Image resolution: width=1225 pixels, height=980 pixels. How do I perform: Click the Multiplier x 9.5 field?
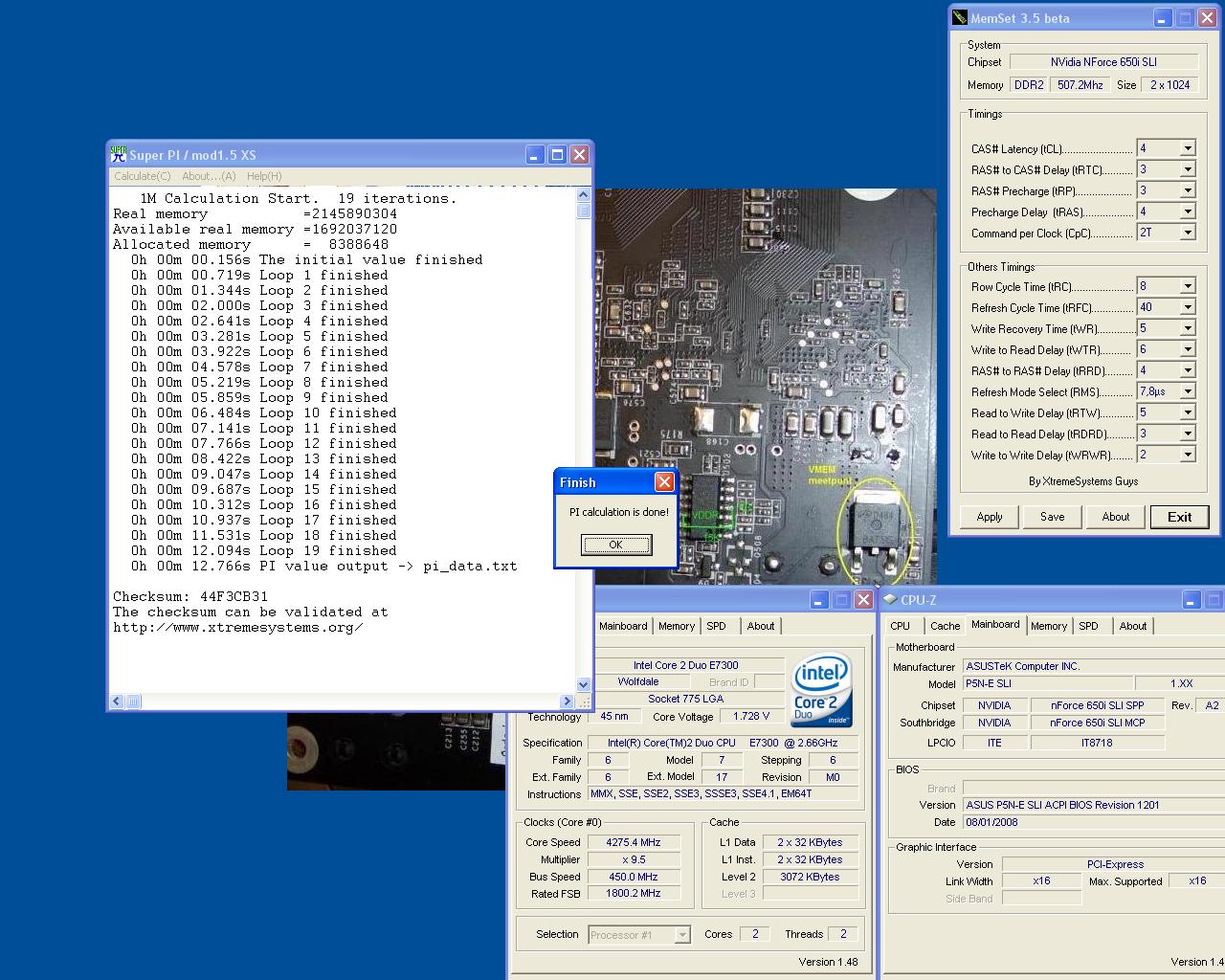pyautogui.click(x=634, y=859)
